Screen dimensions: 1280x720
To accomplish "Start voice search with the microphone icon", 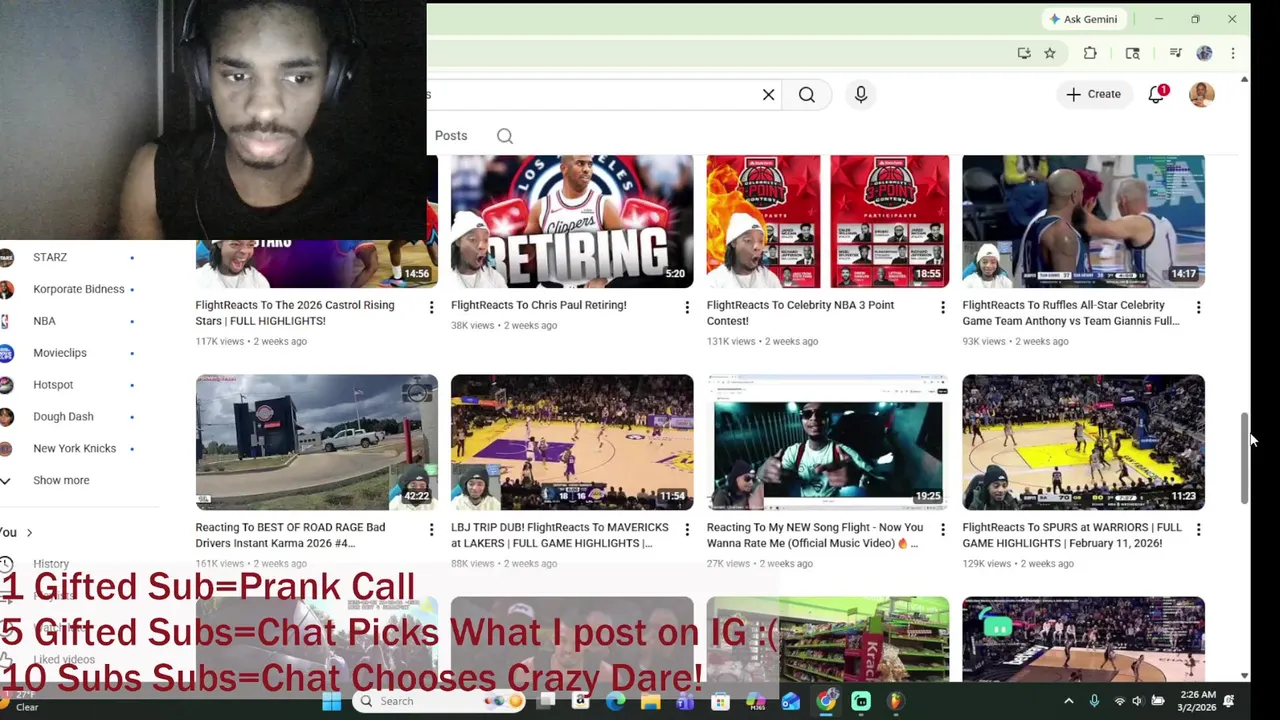I will tap(861, 95).
